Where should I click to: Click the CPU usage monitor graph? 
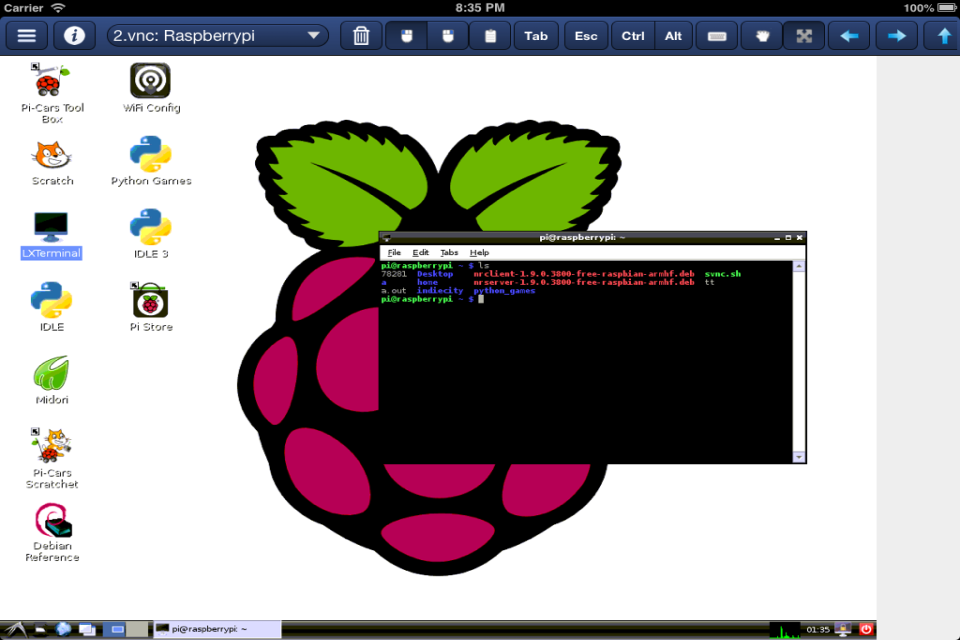(785, 629)
